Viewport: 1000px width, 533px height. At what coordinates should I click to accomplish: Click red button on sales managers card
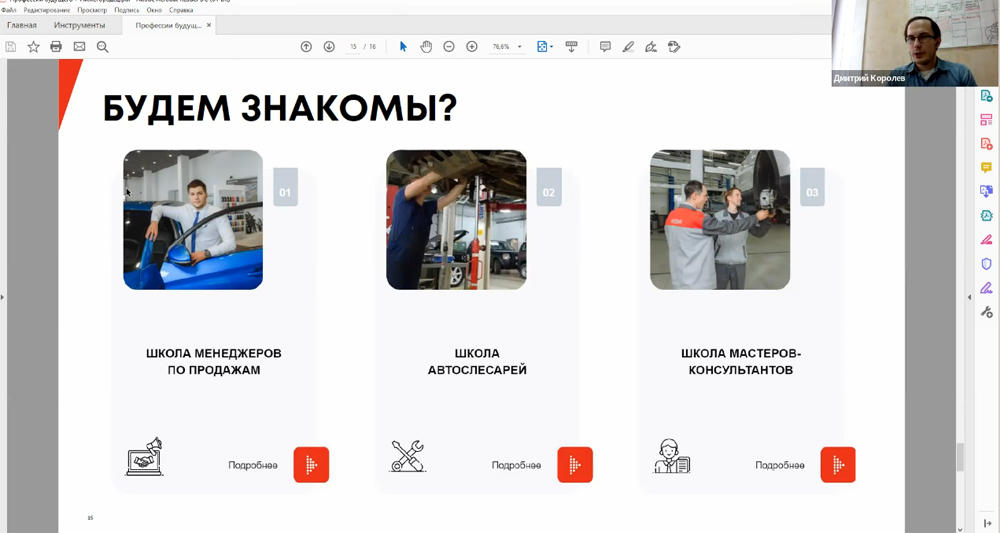(311, 465)
